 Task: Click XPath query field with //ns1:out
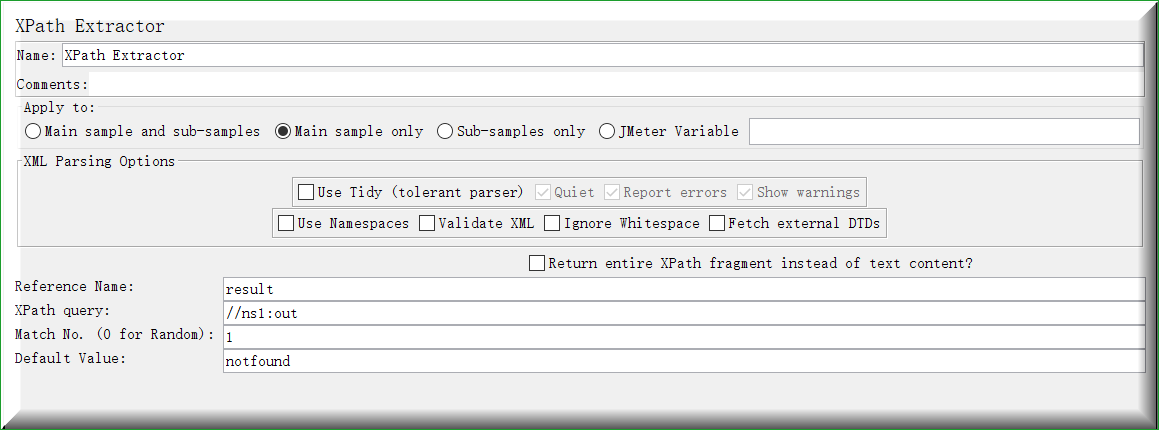[684, 313]
